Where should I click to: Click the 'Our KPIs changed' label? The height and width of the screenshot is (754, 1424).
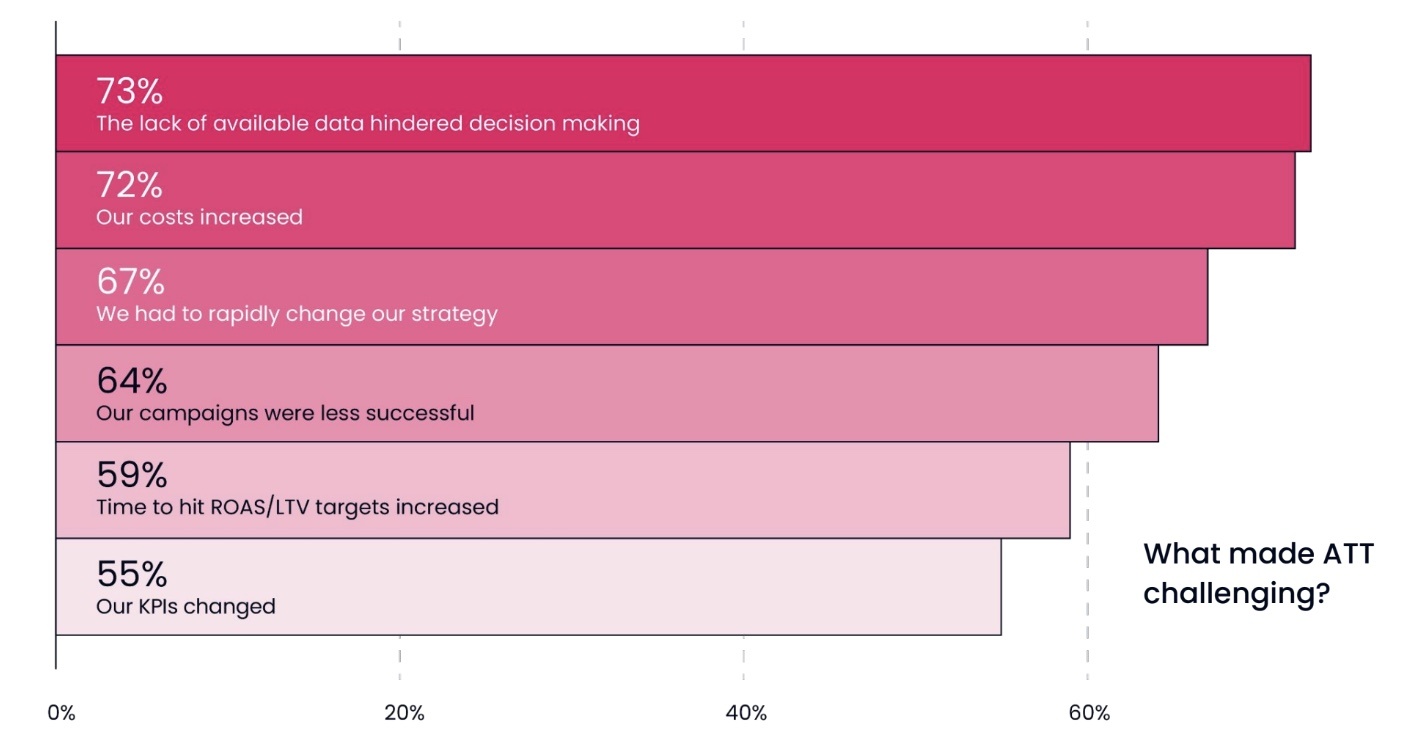(x=186, y=606)
